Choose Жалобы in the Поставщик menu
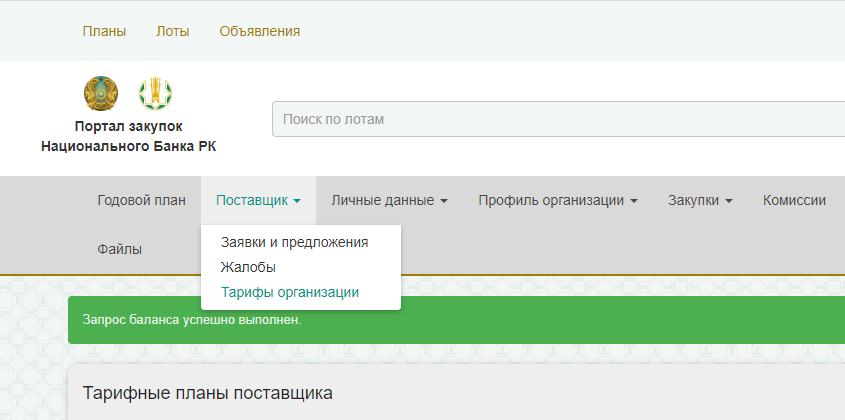845x420 pixels. [248, 267]
